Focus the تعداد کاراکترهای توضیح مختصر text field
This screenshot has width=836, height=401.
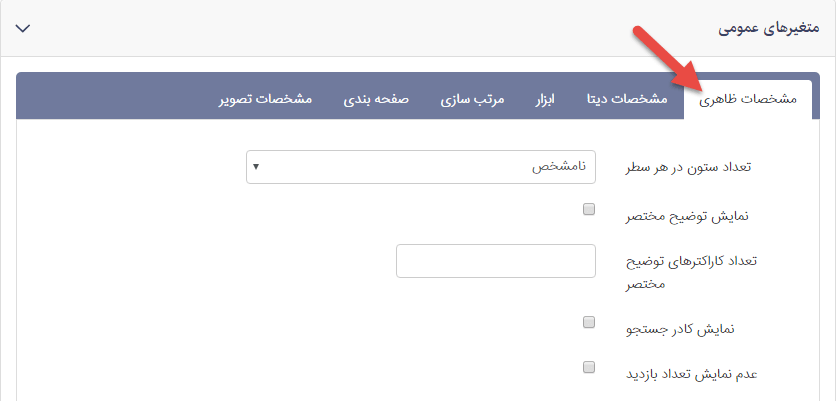tap(496, 261)
